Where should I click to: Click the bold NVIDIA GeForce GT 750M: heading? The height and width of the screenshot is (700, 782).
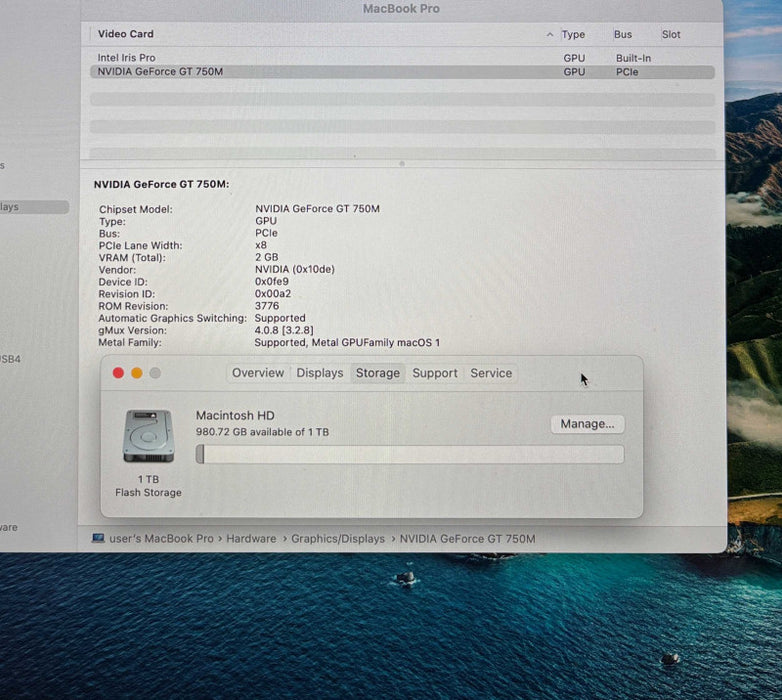point(162,184)
